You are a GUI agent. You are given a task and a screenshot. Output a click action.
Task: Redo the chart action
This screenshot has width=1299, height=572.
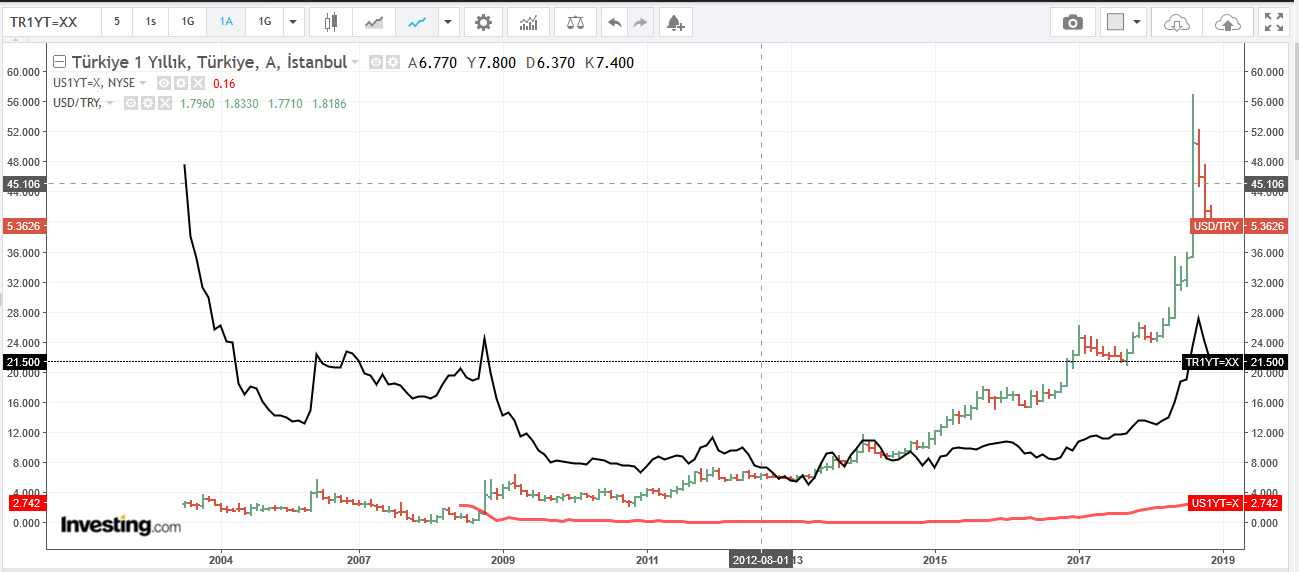[640, 22]
